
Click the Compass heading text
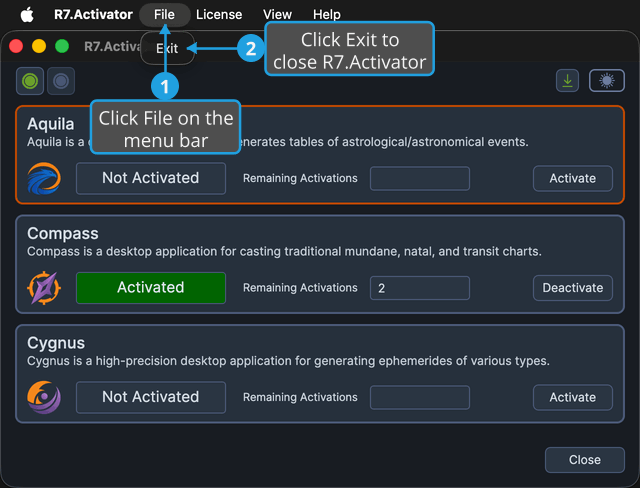pos(63,233)
